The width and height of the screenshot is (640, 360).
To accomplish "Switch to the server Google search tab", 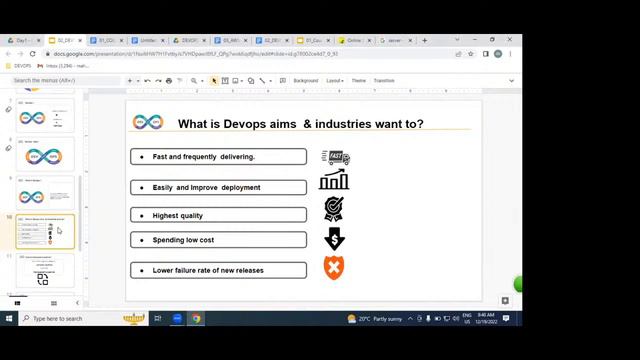I will 396,40.
